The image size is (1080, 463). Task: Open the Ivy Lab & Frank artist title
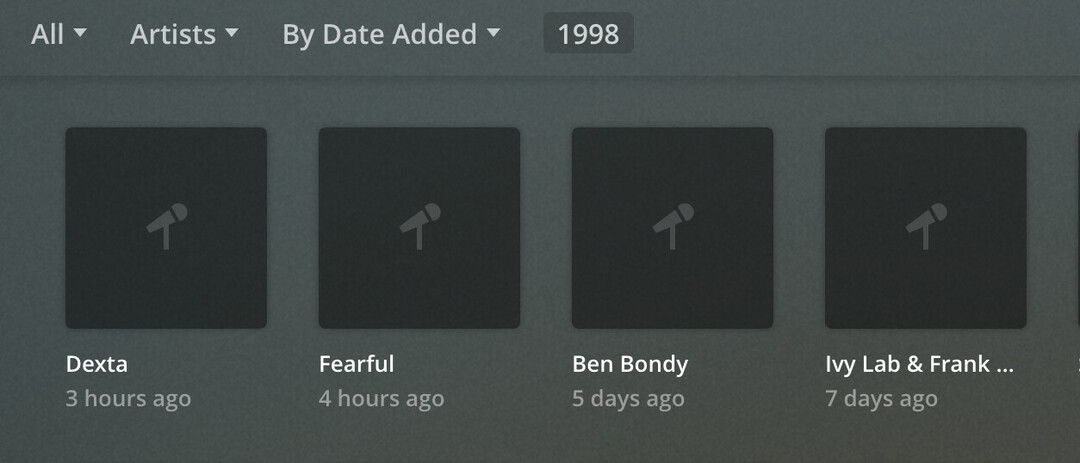point(919,364)
